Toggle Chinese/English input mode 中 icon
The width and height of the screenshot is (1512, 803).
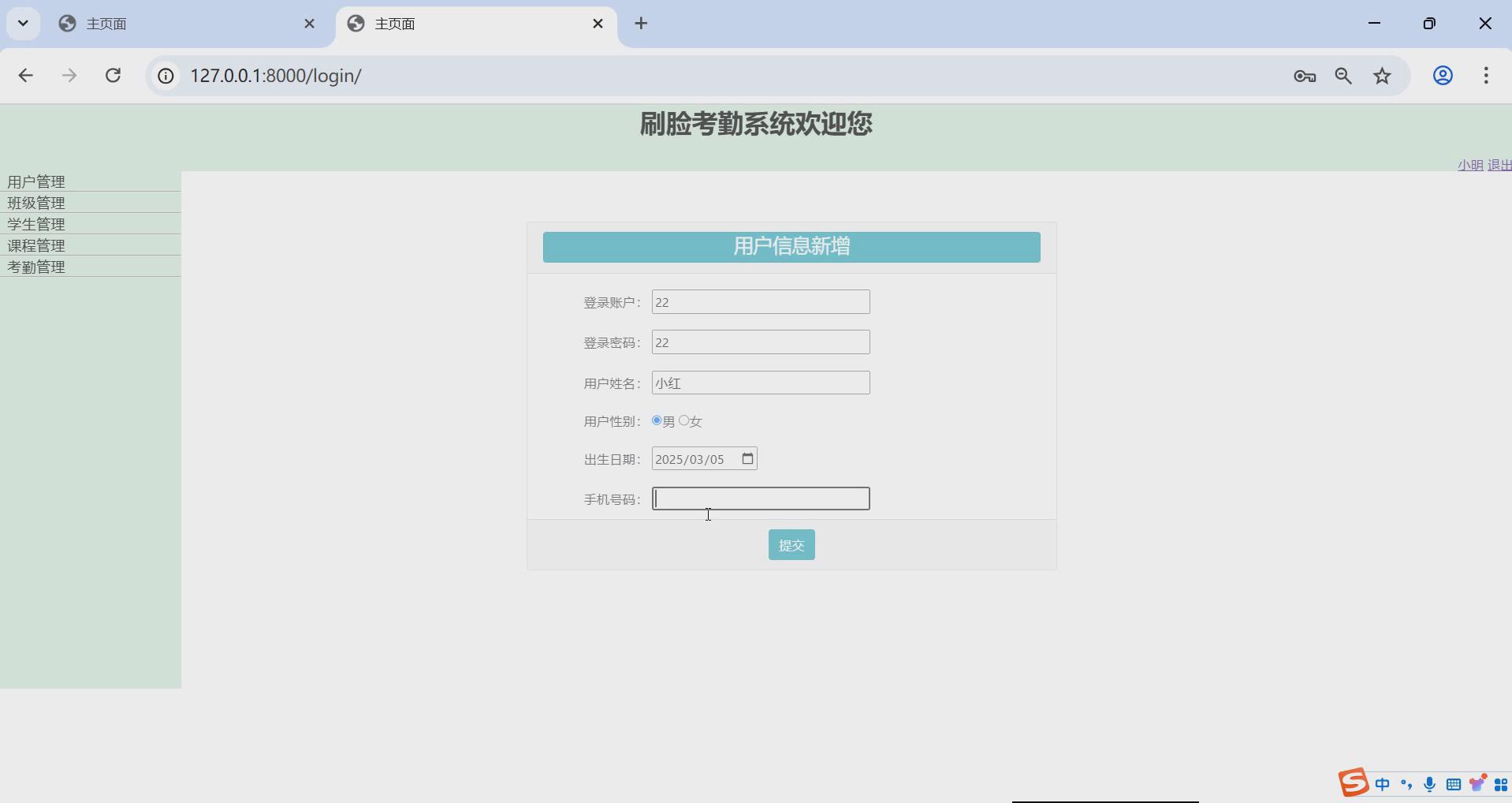pyautogui.click(x=1384, y=783)
